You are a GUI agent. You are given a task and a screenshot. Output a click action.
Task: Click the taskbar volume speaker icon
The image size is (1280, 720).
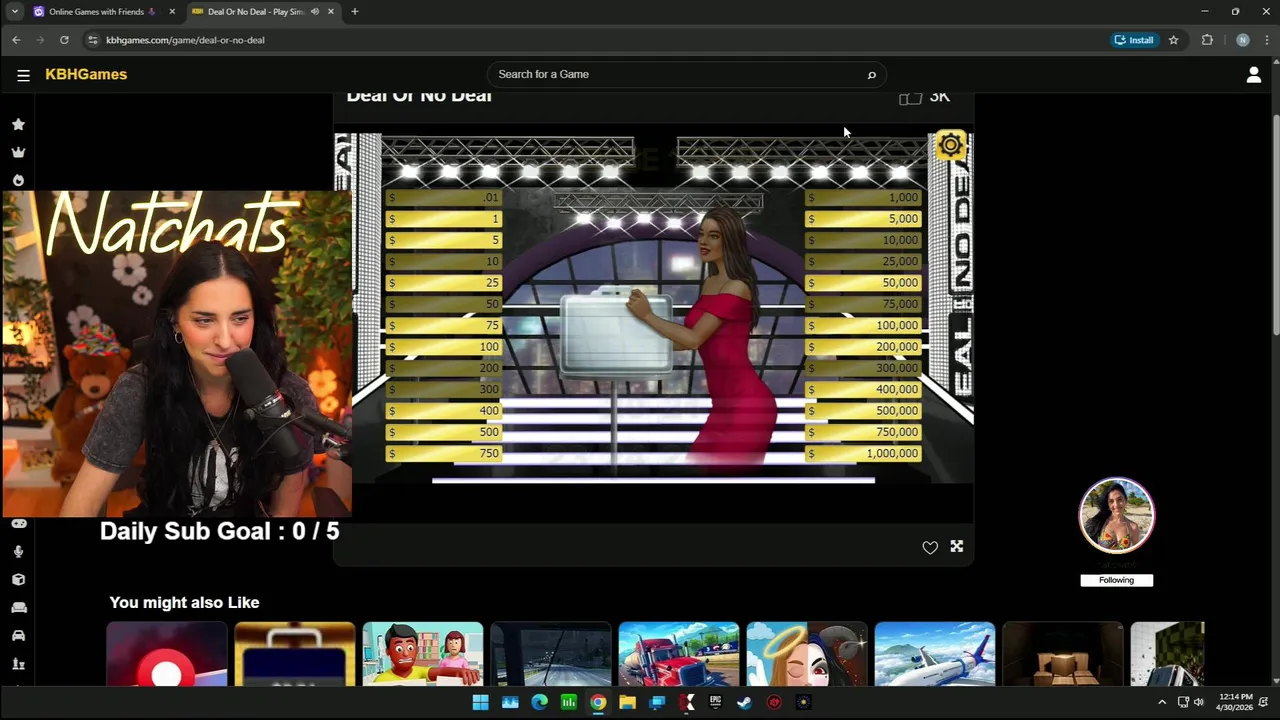click(x=1198, y=703)
